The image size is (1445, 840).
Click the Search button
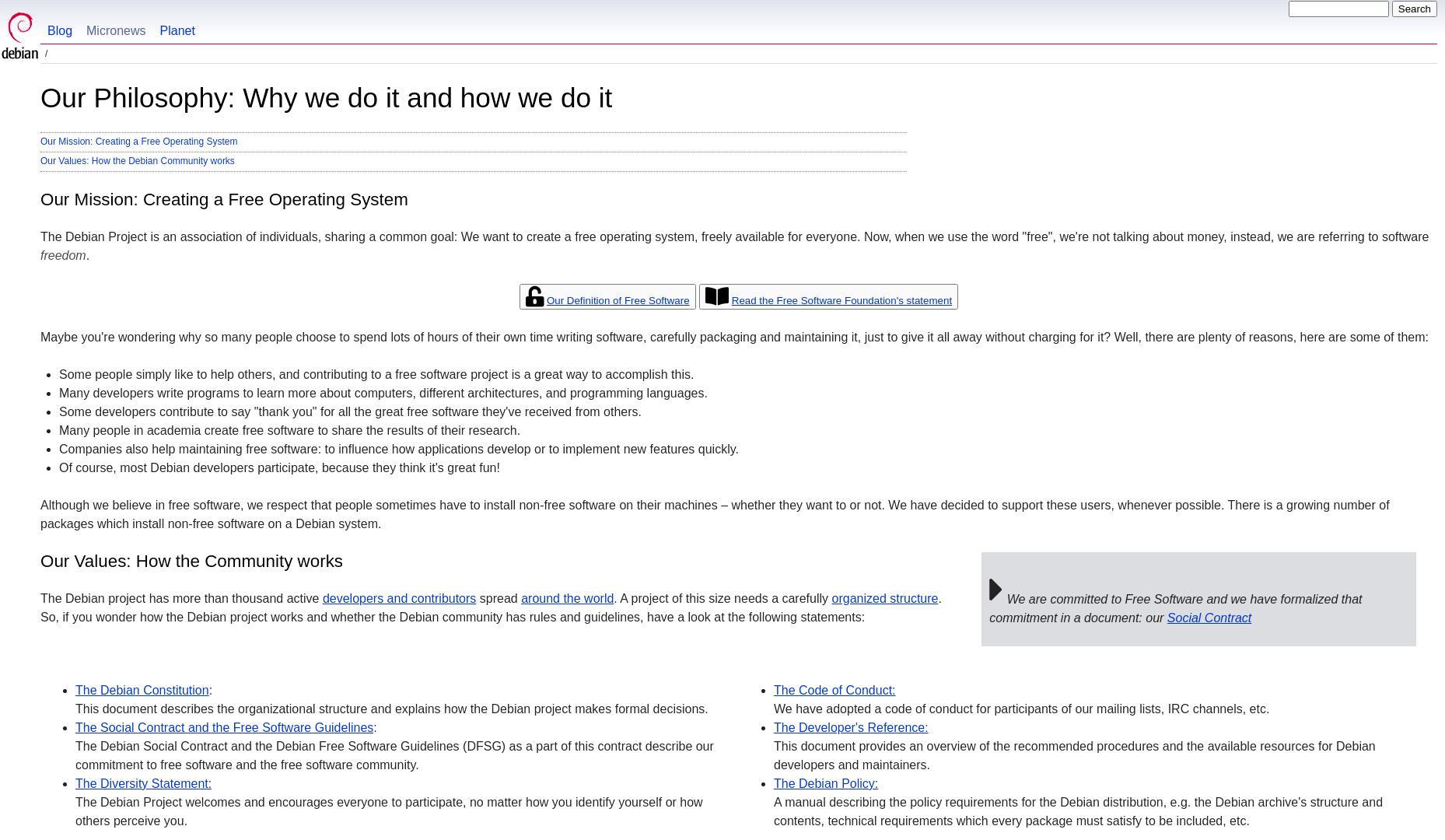click(1414, 9)
